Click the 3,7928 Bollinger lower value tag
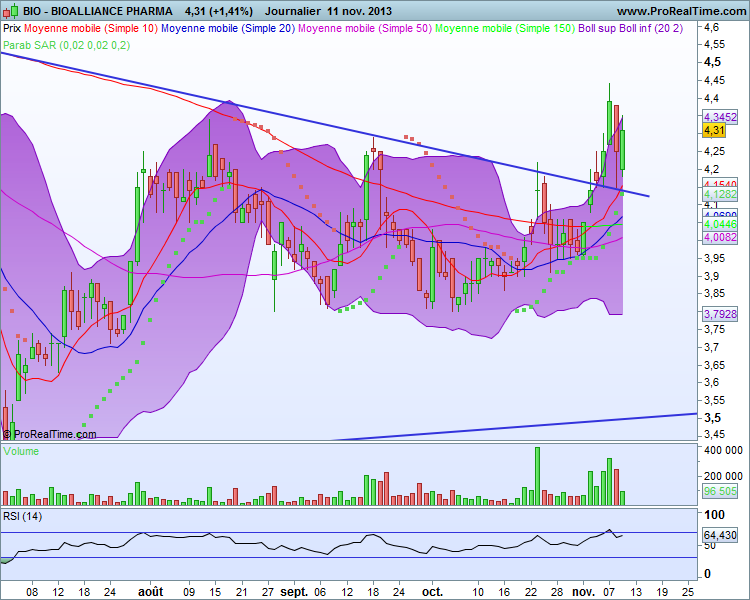Image resolution: width=750 pixels, height=600 pixels. coord(720,314)
